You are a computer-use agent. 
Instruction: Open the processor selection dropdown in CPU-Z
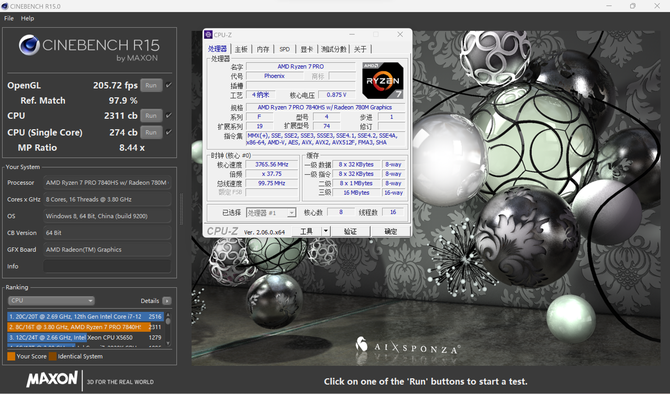pos(271,212)
